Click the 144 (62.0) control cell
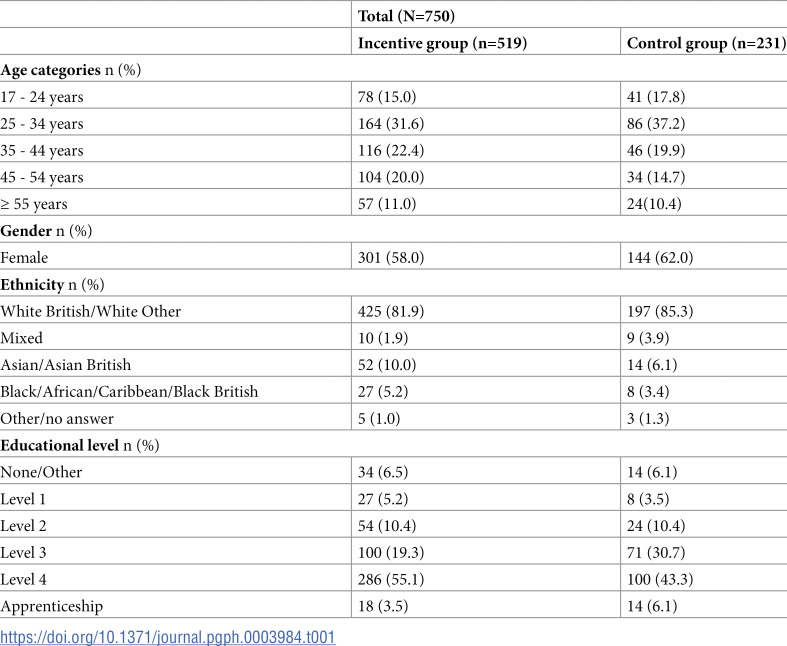 tap(660, 257)
